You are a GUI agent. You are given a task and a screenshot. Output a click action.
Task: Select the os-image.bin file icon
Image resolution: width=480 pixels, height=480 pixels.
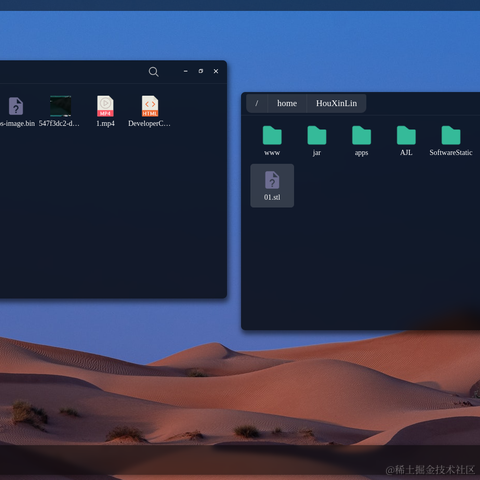coord(16,106)
